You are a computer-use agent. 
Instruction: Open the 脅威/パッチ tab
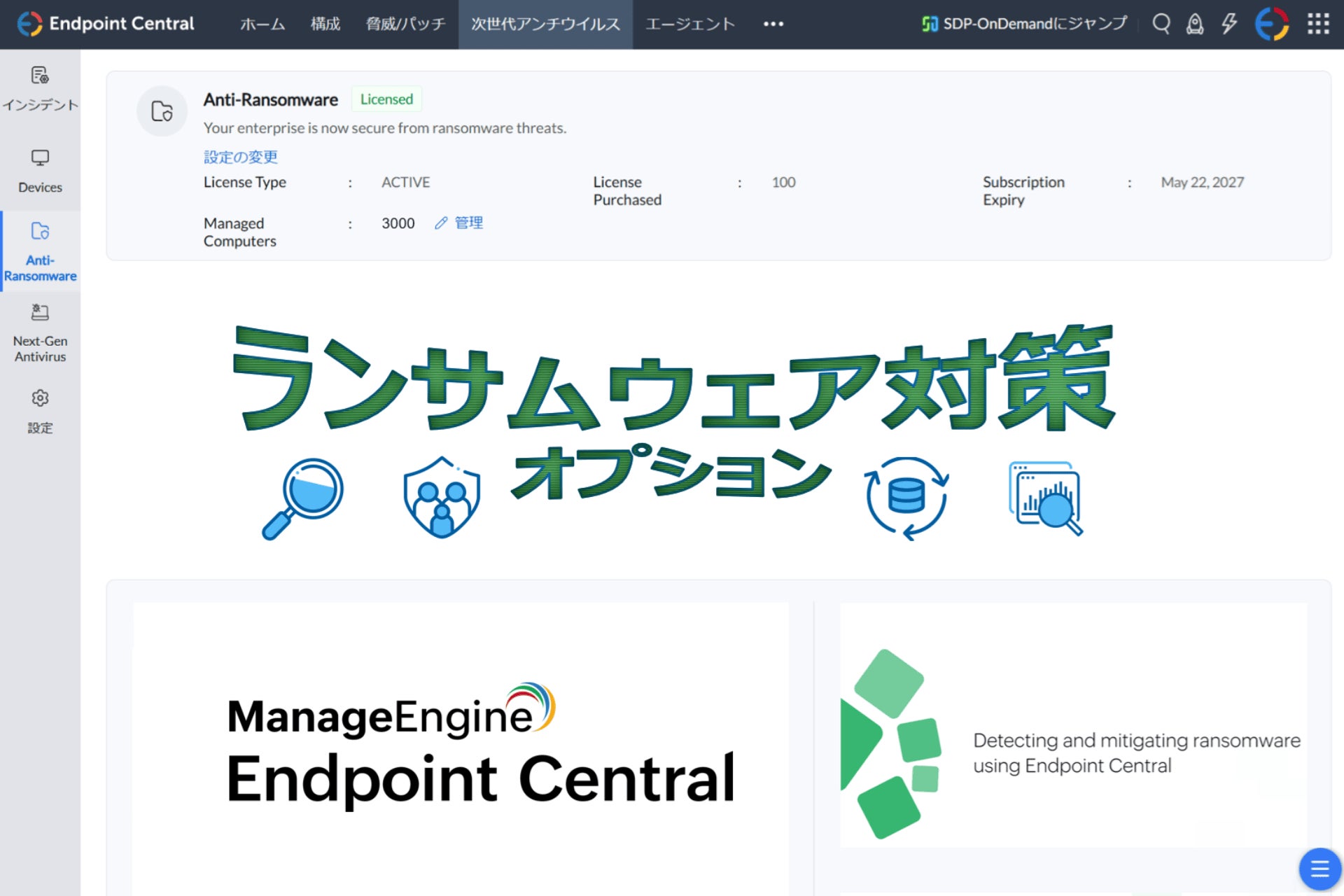(405, 24)
